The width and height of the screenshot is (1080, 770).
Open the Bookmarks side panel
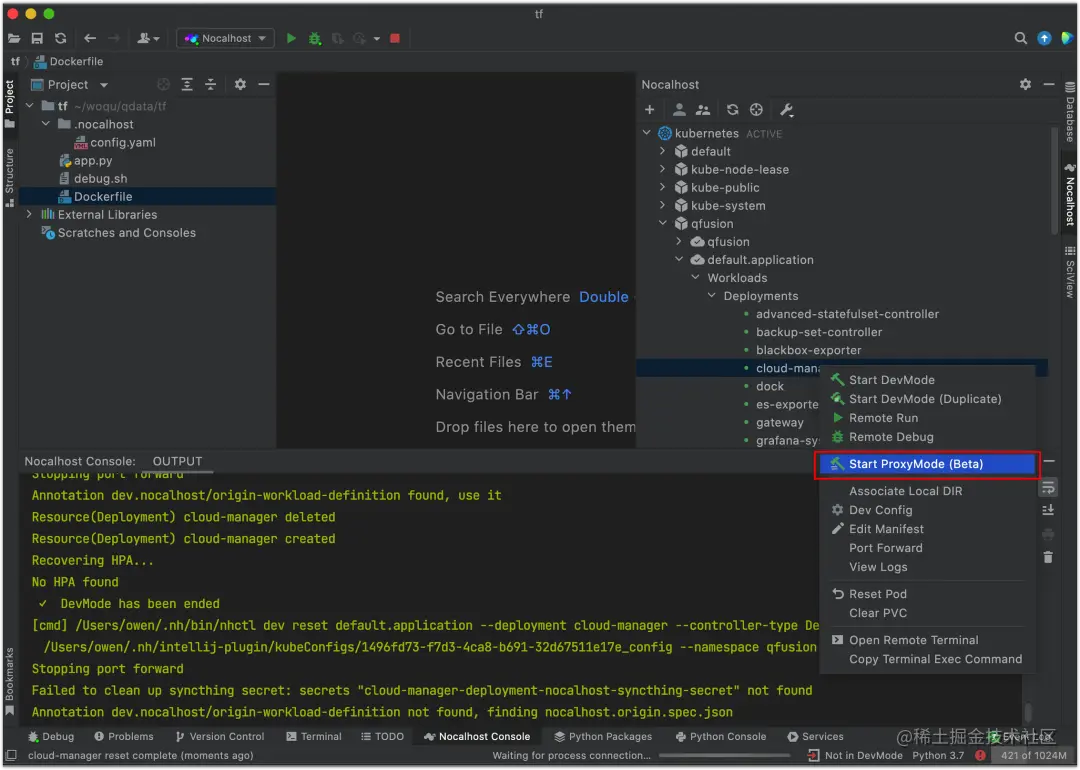pos(9,680)
